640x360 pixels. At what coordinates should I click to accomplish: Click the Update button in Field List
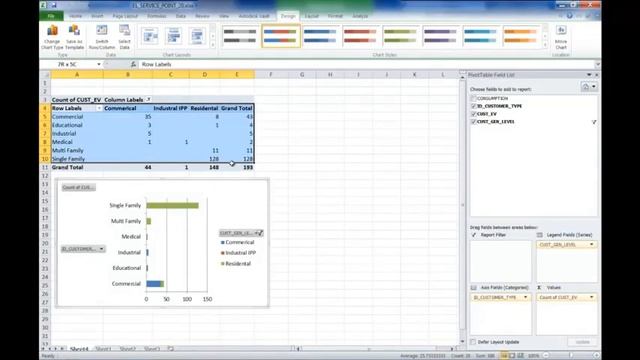pyautogui.click(x=582, y=342)
